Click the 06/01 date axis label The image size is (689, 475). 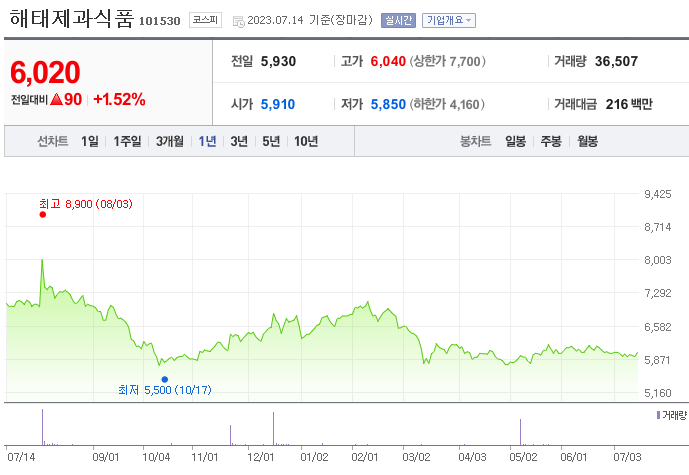pyautogui.click(x=573, y=457)
